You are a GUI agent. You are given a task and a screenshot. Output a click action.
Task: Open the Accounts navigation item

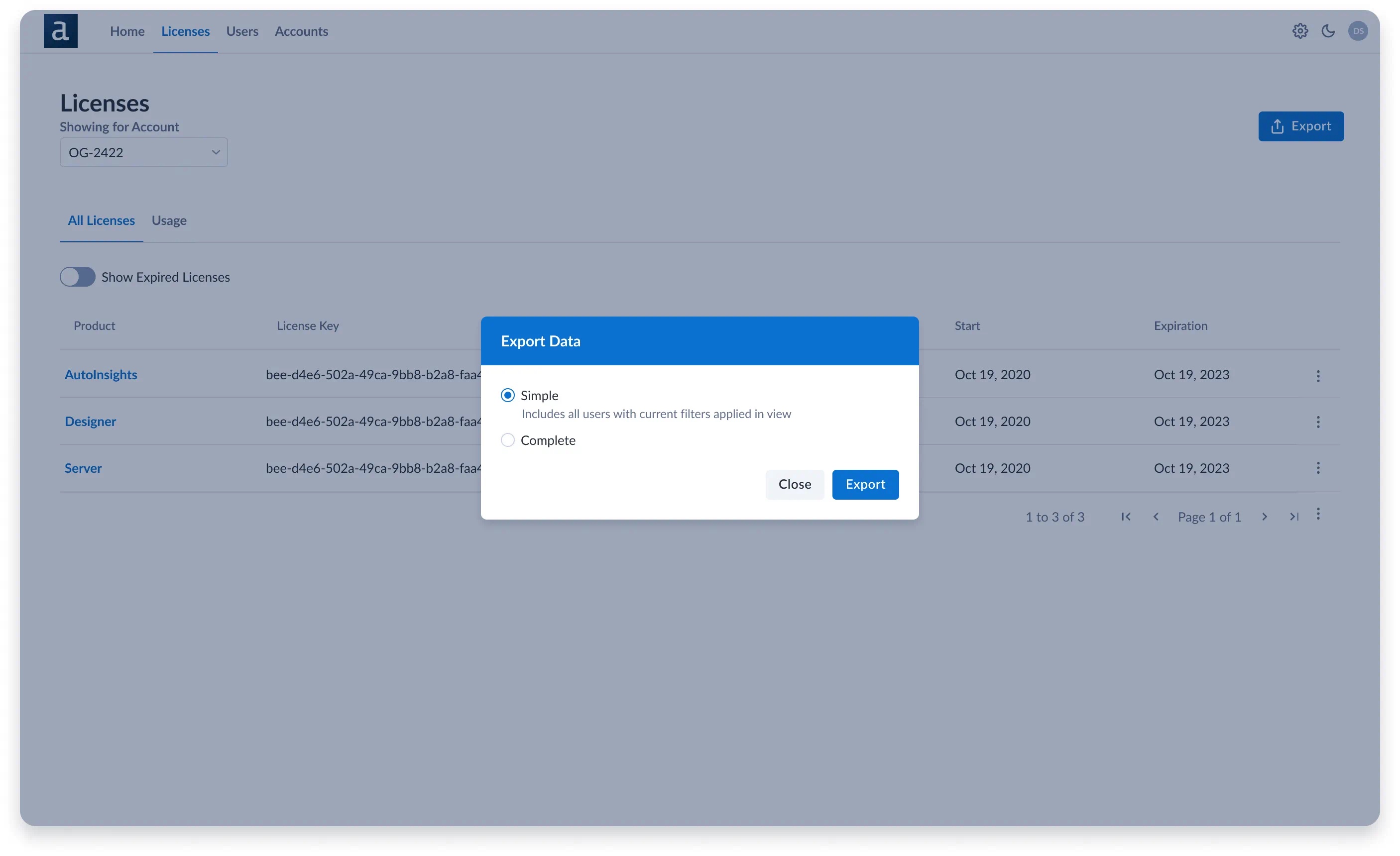pyautogui.click(x=301, y=32)
